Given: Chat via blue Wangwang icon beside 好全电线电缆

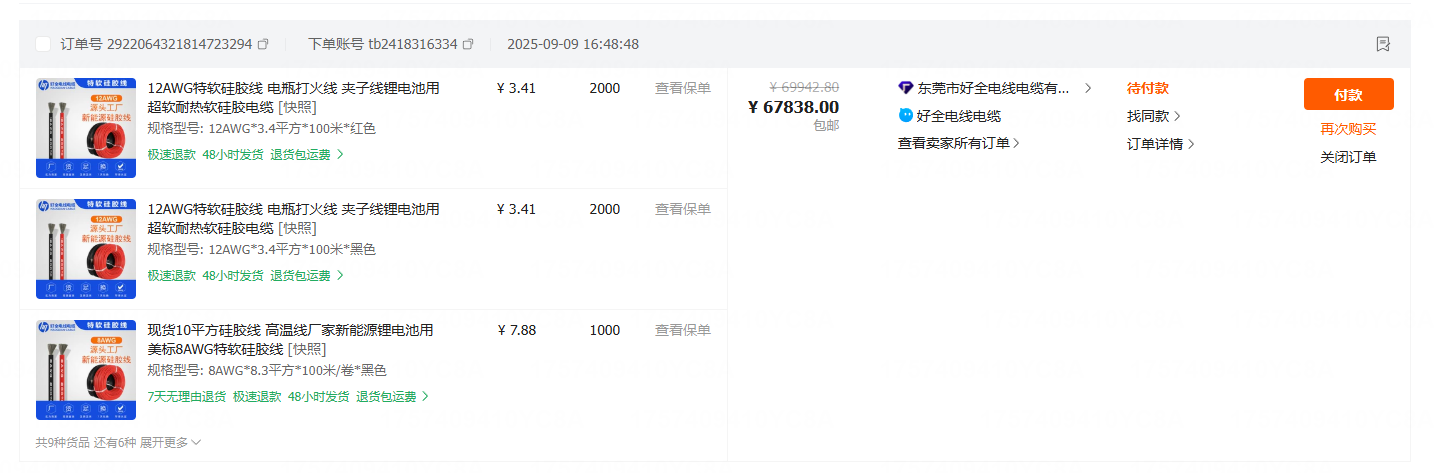Looking at the screenshot, I should tap(906, 115).
